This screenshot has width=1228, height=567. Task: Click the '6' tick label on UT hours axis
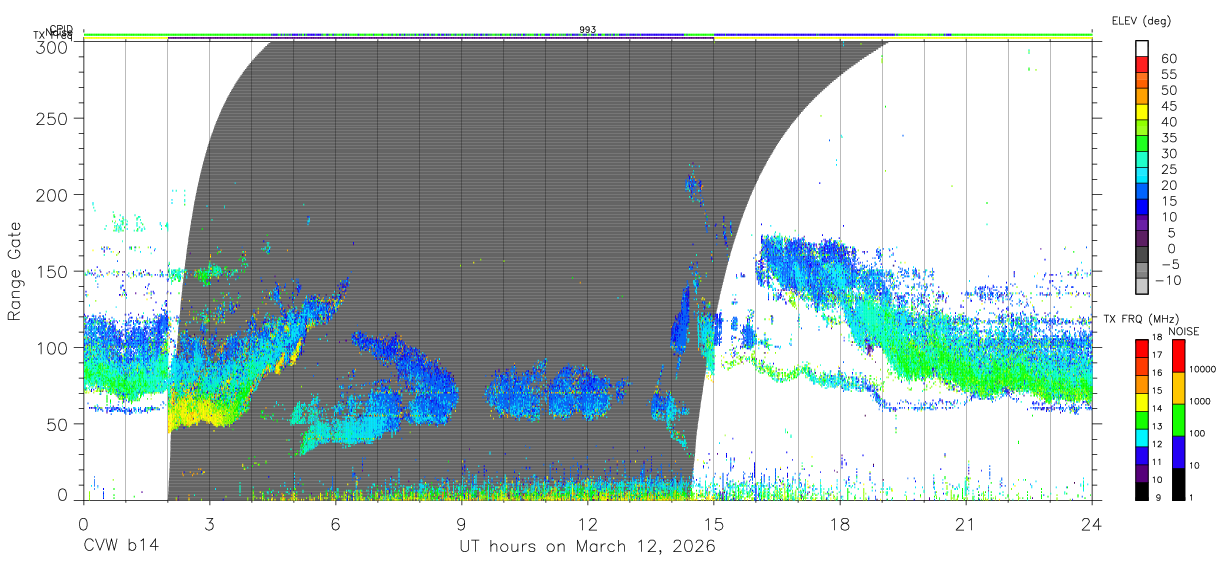(x=335, y=523)
